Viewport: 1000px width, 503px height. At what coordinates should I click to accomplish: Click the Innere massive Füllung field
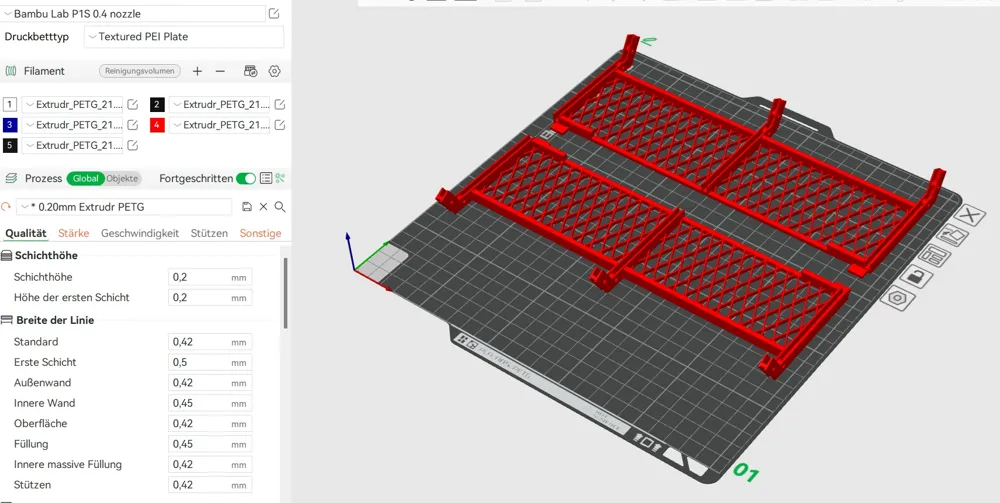tap(210, 465)
